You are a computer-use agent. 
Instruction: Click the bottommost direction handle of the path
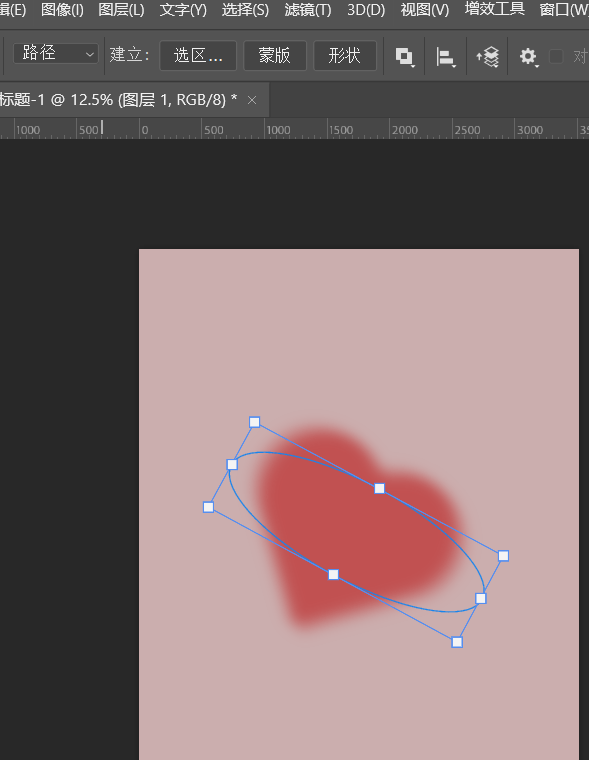click(457, 642)
